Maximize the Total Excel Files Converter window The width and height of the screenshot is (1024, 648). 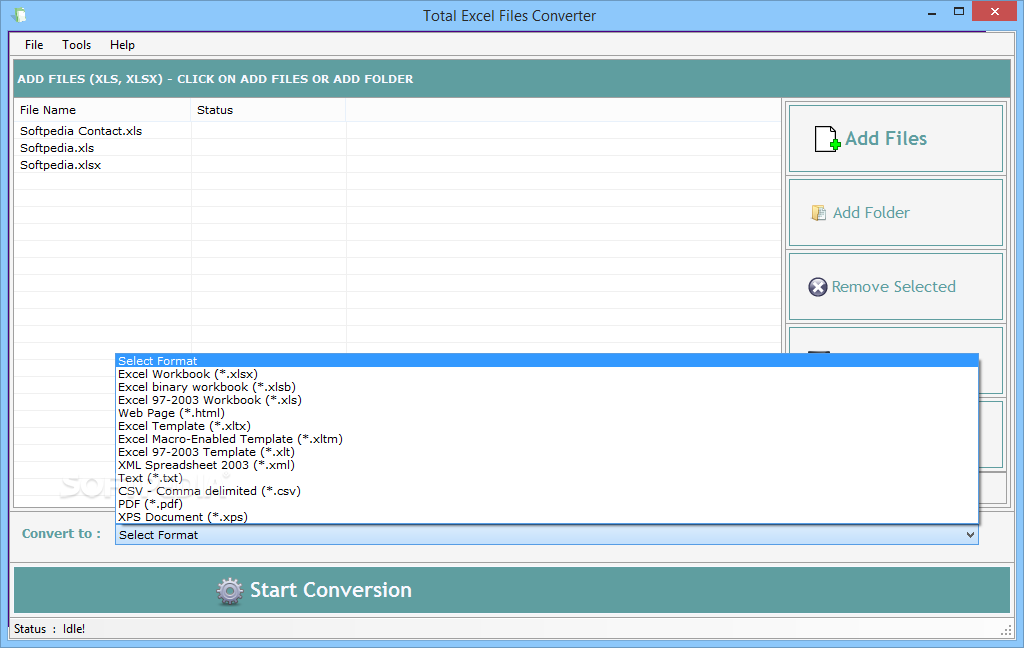point(959,12)
